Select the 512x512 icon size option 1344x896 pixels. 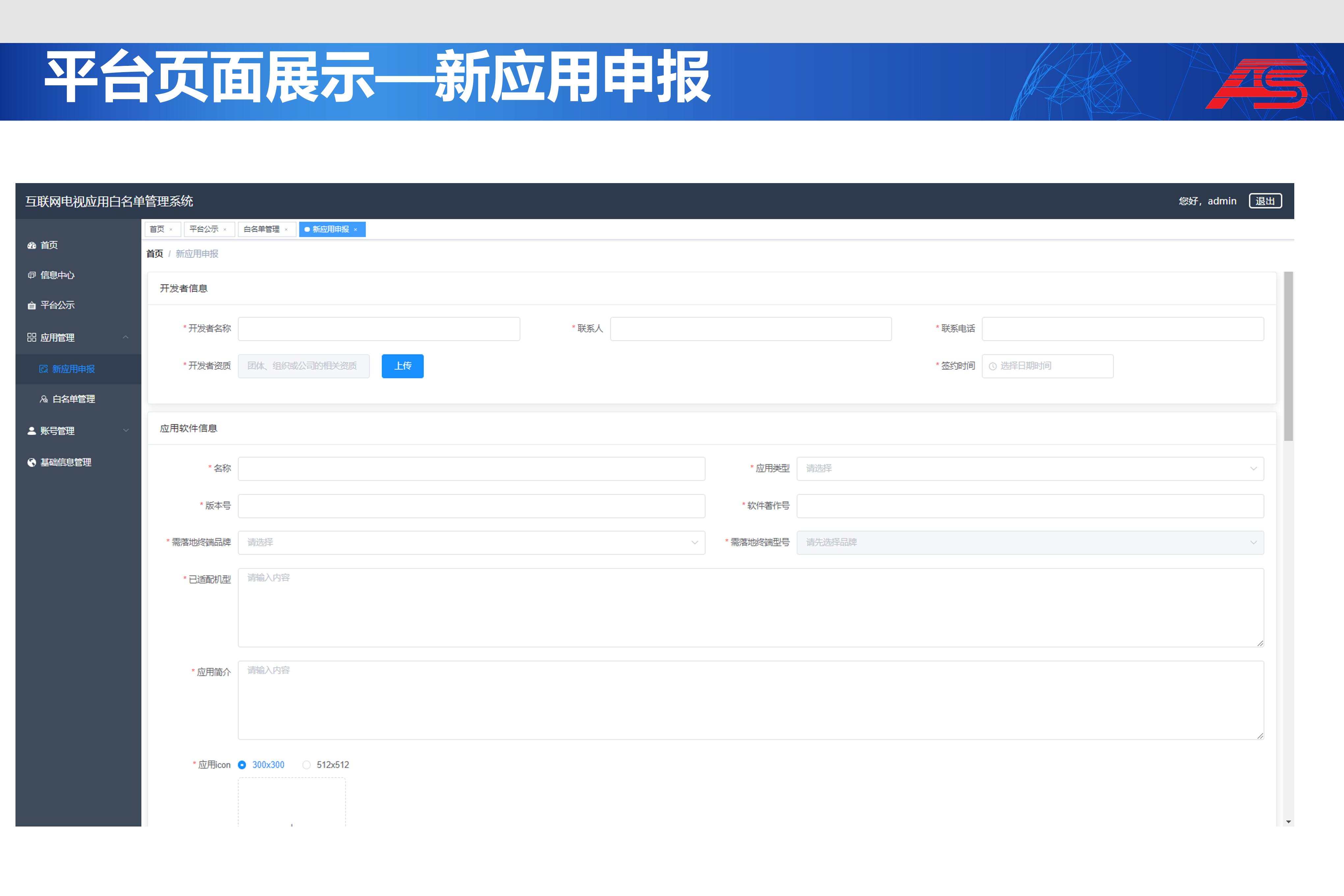tap(326, 765)
